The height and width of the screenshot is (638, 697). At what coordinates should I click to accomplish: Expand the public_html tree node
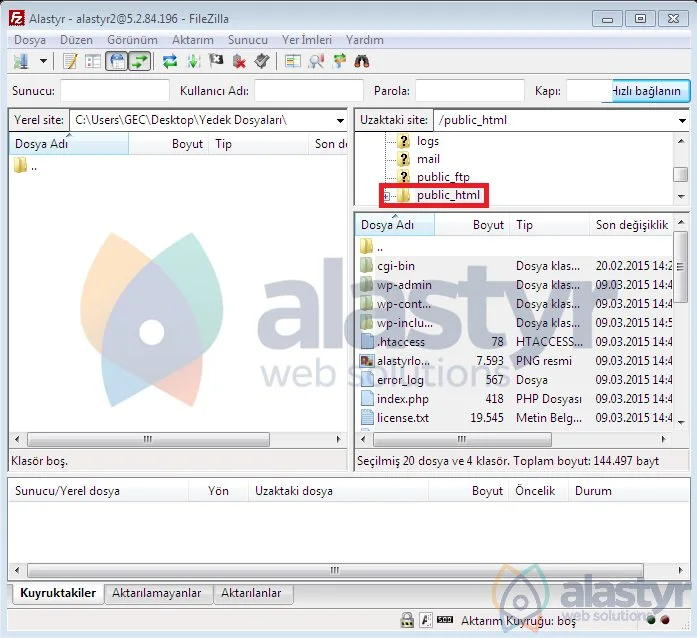click(387, 196)
